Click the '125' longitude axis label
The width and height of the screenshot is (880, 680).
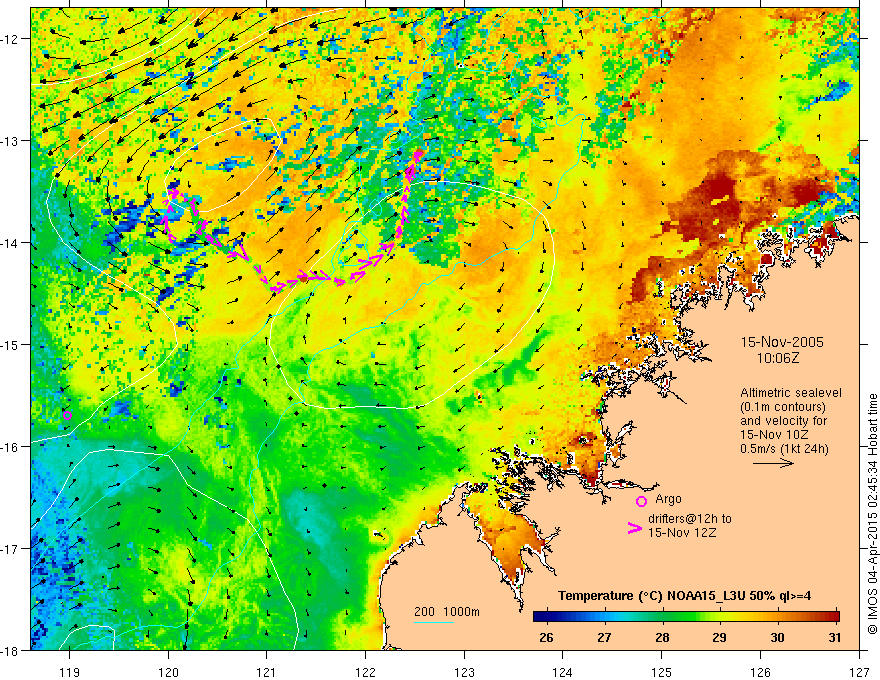[x=661, y=672]
